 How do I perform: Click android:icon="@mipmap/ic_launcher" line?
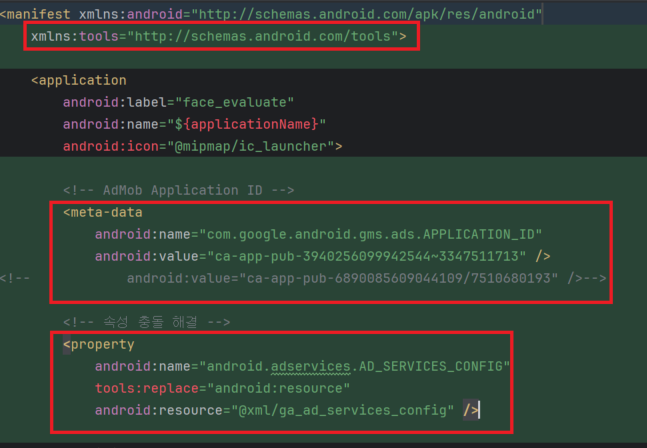[203, 146]
